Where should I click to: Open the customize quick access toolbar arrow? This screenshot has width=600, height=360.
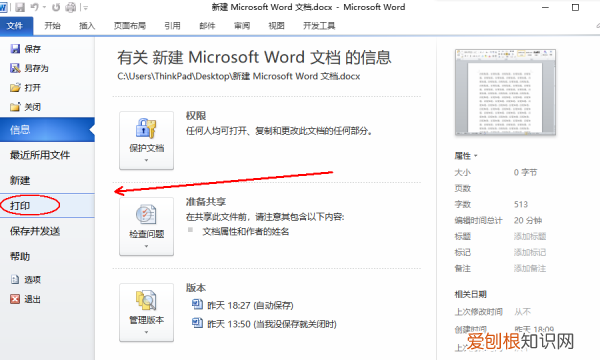pos(85,7)
